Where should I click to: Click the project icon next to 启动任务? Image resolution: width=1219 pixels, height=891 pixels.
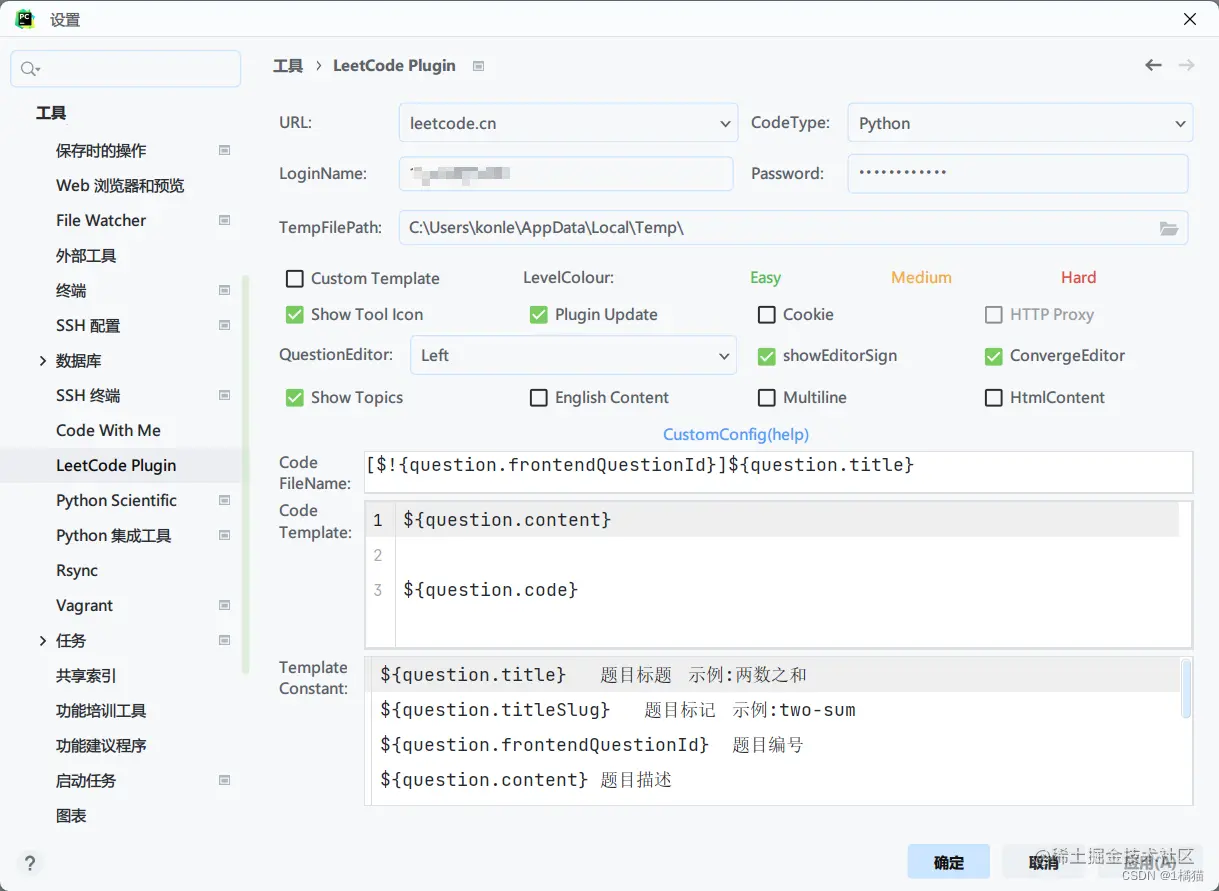tap(224, 780)
